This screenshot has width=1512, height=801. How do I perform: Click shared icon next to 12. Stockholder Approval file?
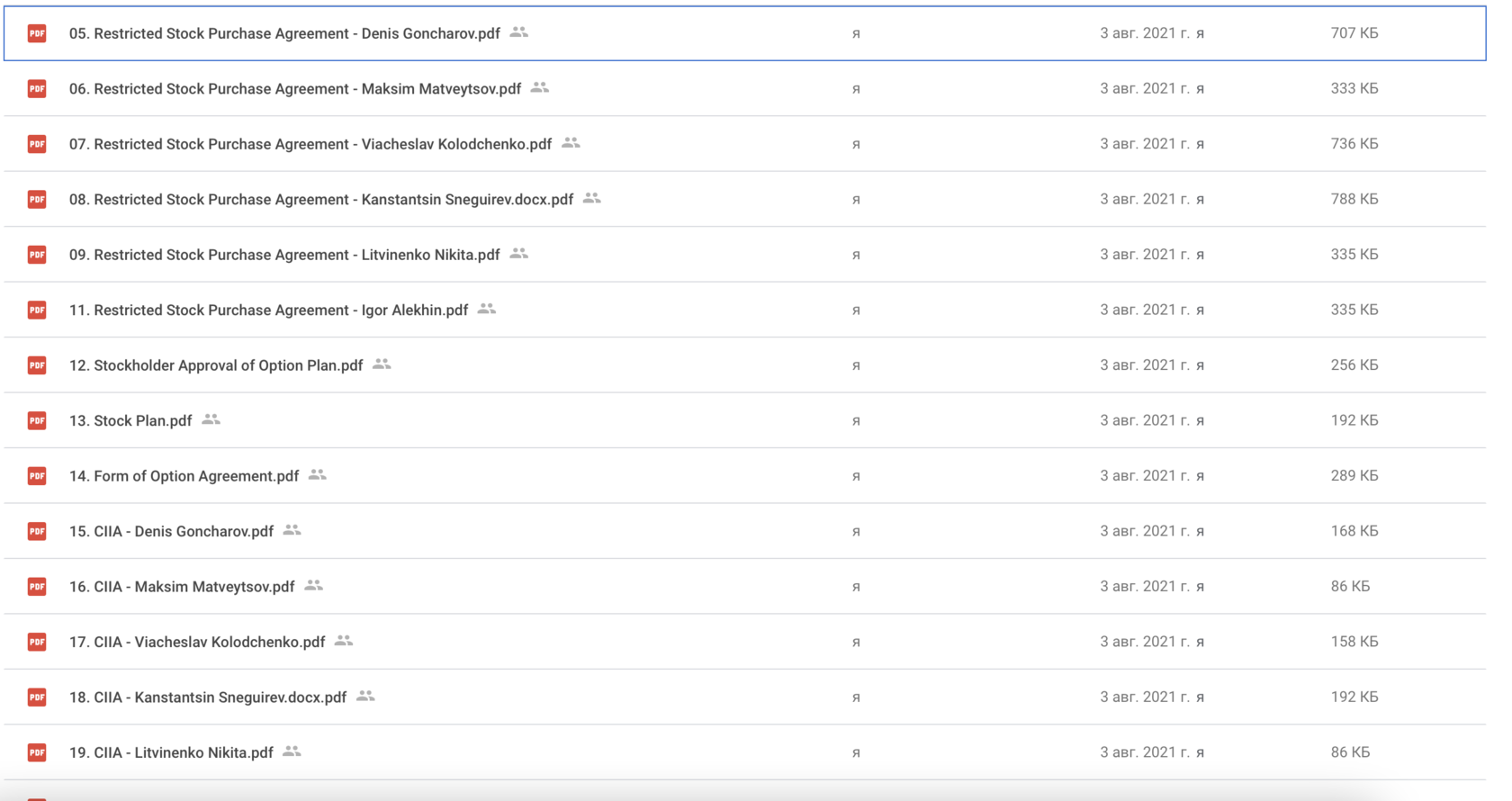(382, 364)
